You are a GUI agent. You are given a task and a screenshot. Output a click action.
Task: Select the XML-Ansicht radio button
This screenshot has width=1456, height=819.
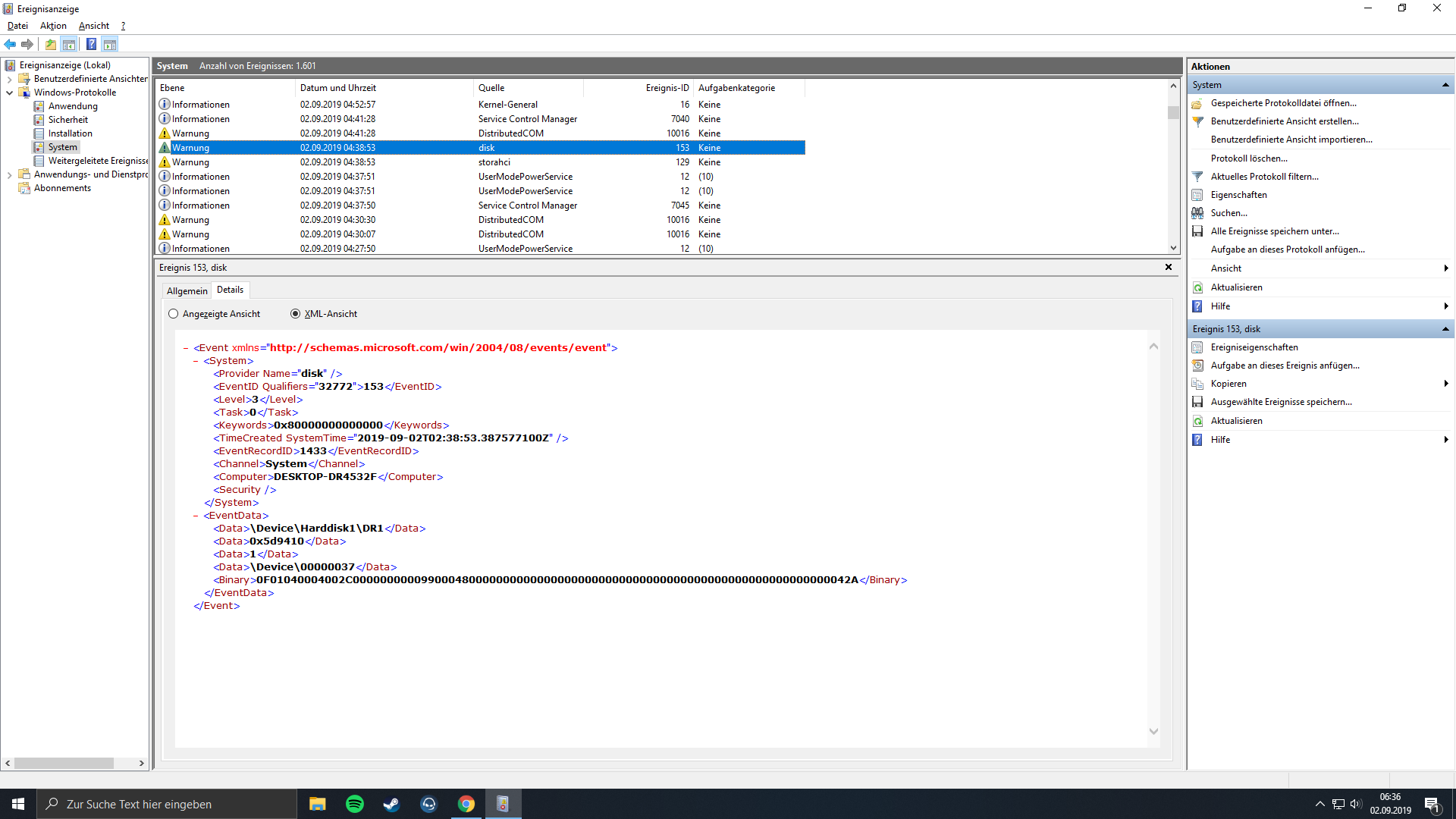point(296,314)
